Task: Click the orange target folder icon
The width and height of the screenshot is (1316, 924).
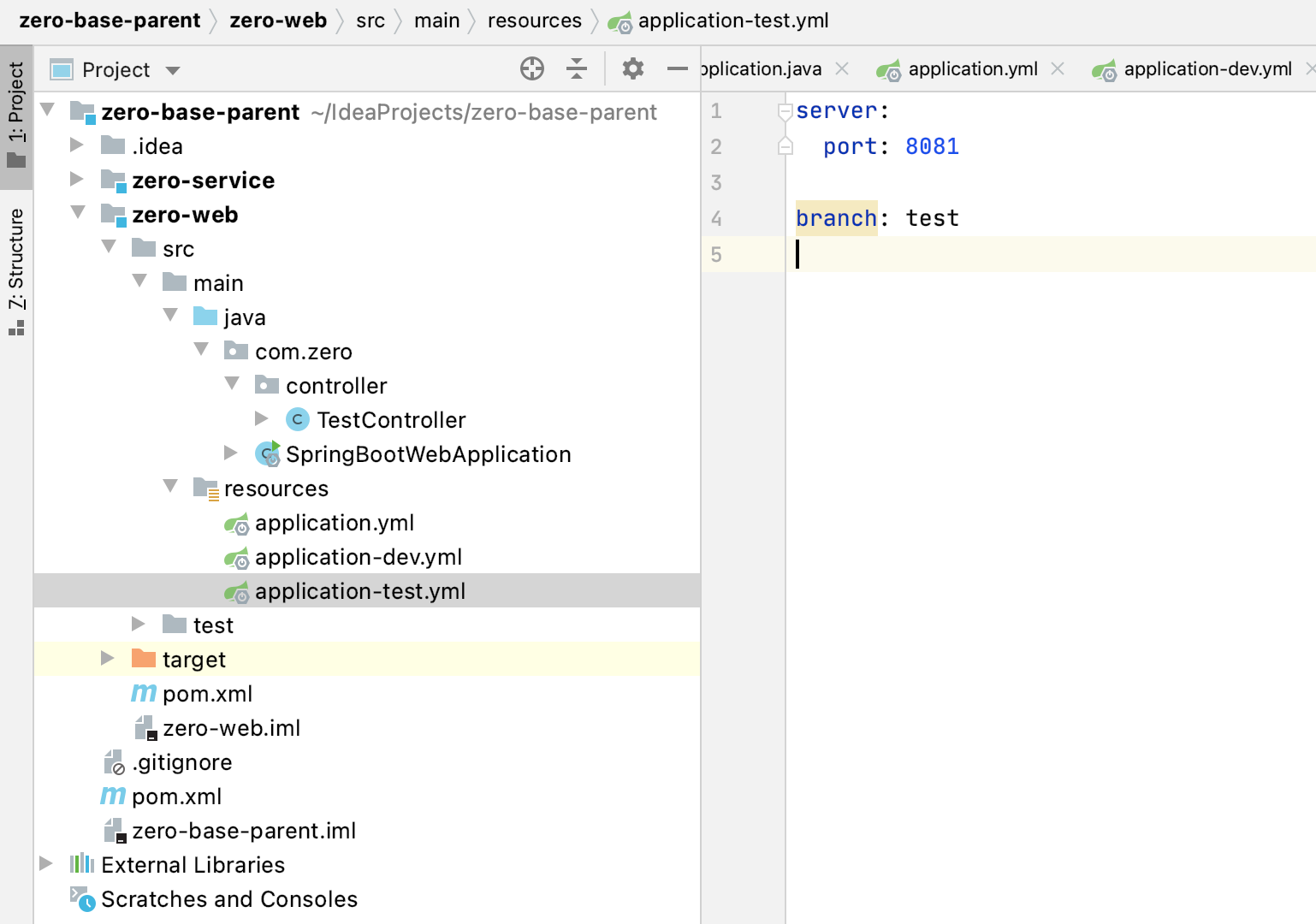Action: coord(144,658)
